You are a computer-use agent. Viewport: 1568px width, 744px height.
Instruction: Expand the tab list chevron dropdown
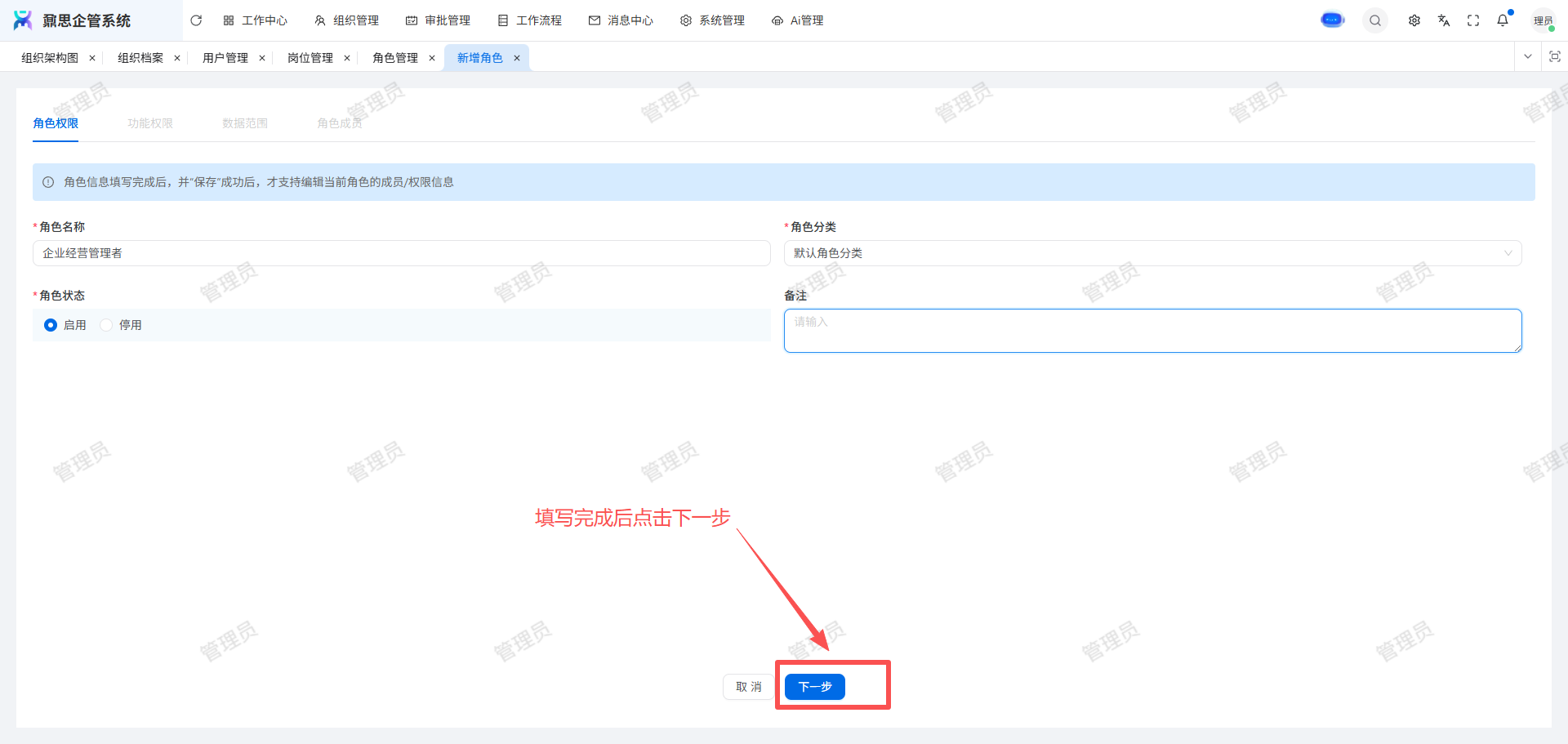(1528, 56)
